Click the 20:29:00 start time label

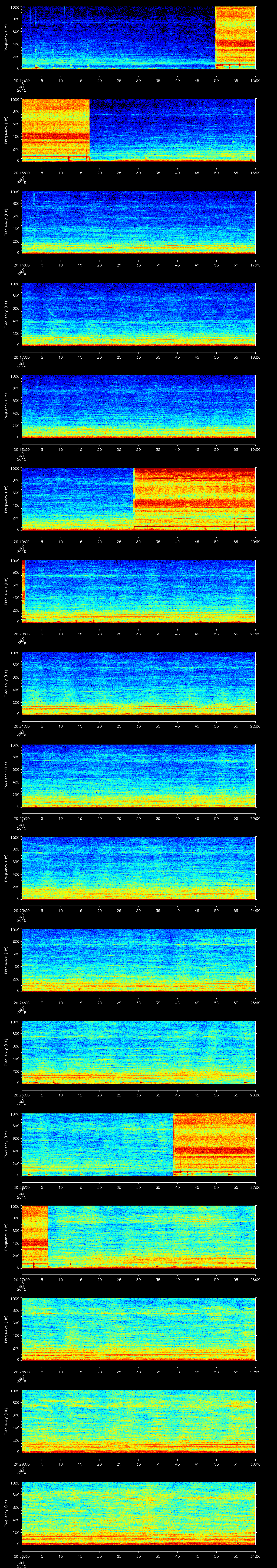[x=21, y=1464]
